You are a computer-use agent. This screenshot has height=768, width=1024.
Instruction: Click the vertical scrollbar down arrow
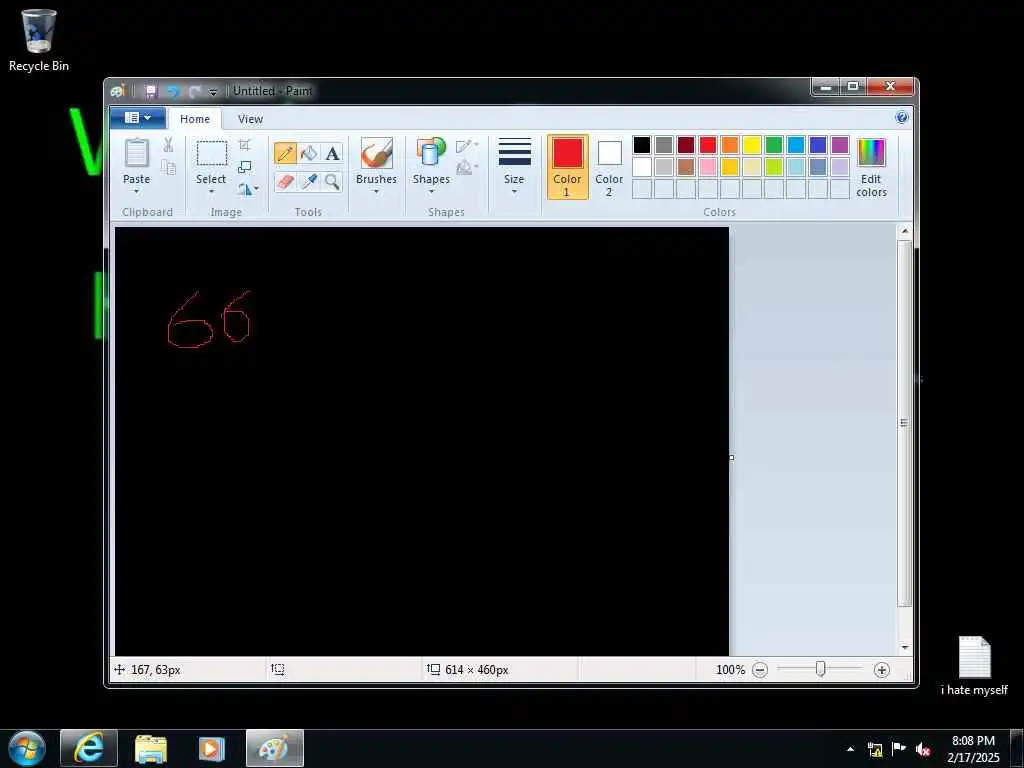[904, 648]
